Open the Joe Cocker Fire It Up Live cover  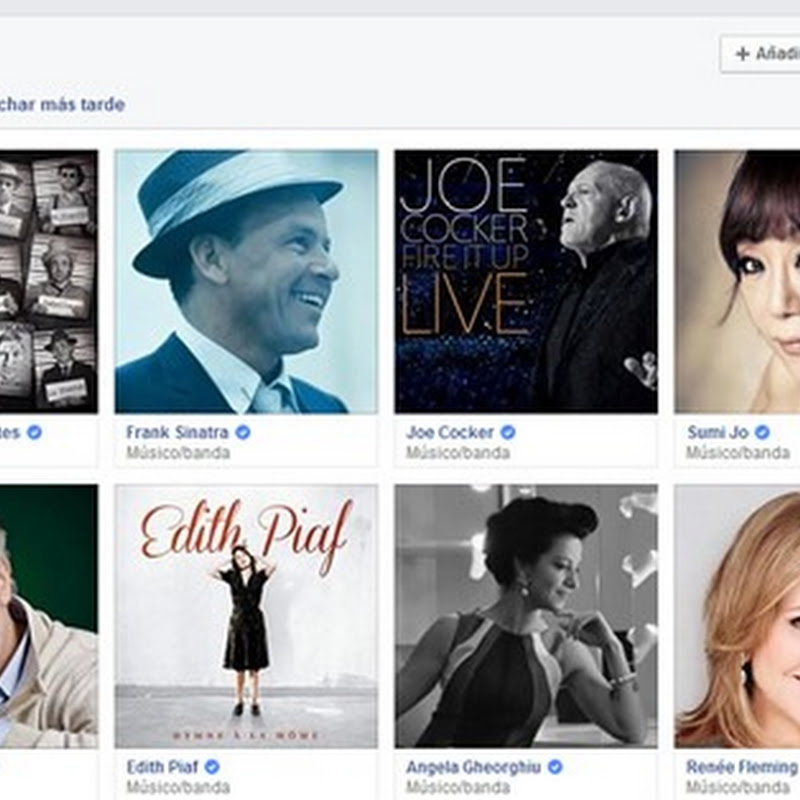(x=526, y=281)
